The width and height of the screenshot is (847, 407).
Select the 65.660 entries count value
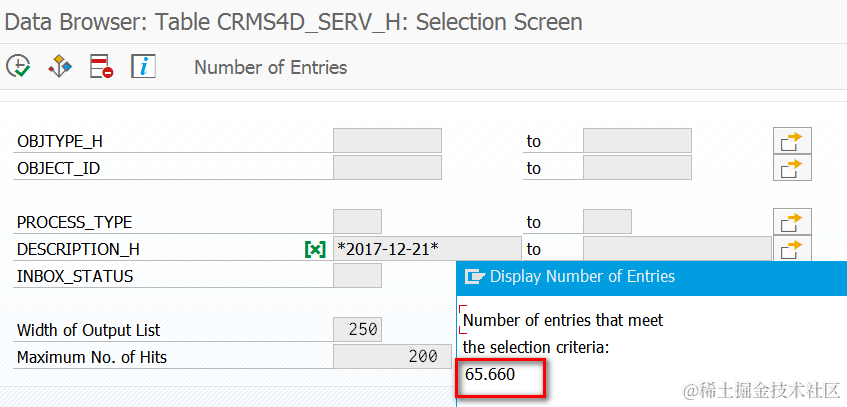490,374
